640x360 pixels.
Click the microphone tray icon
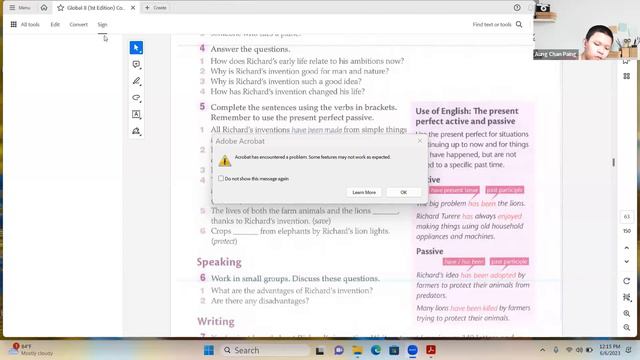point(556,350)
